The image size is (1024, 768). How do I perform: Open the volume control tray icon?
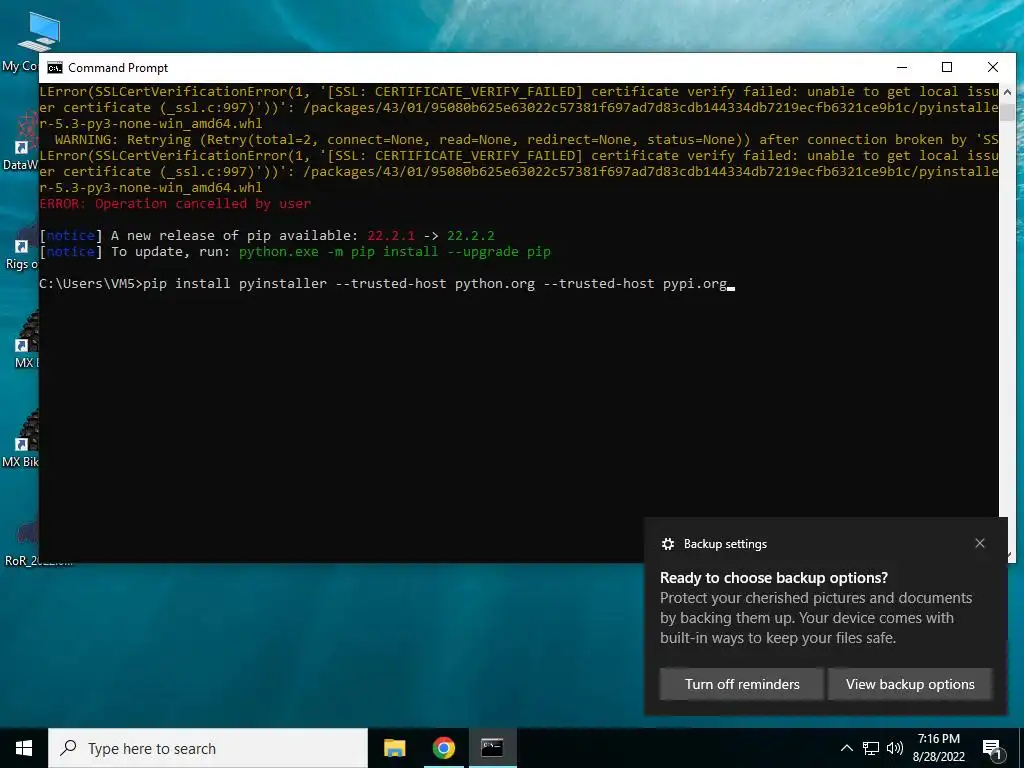895,748
